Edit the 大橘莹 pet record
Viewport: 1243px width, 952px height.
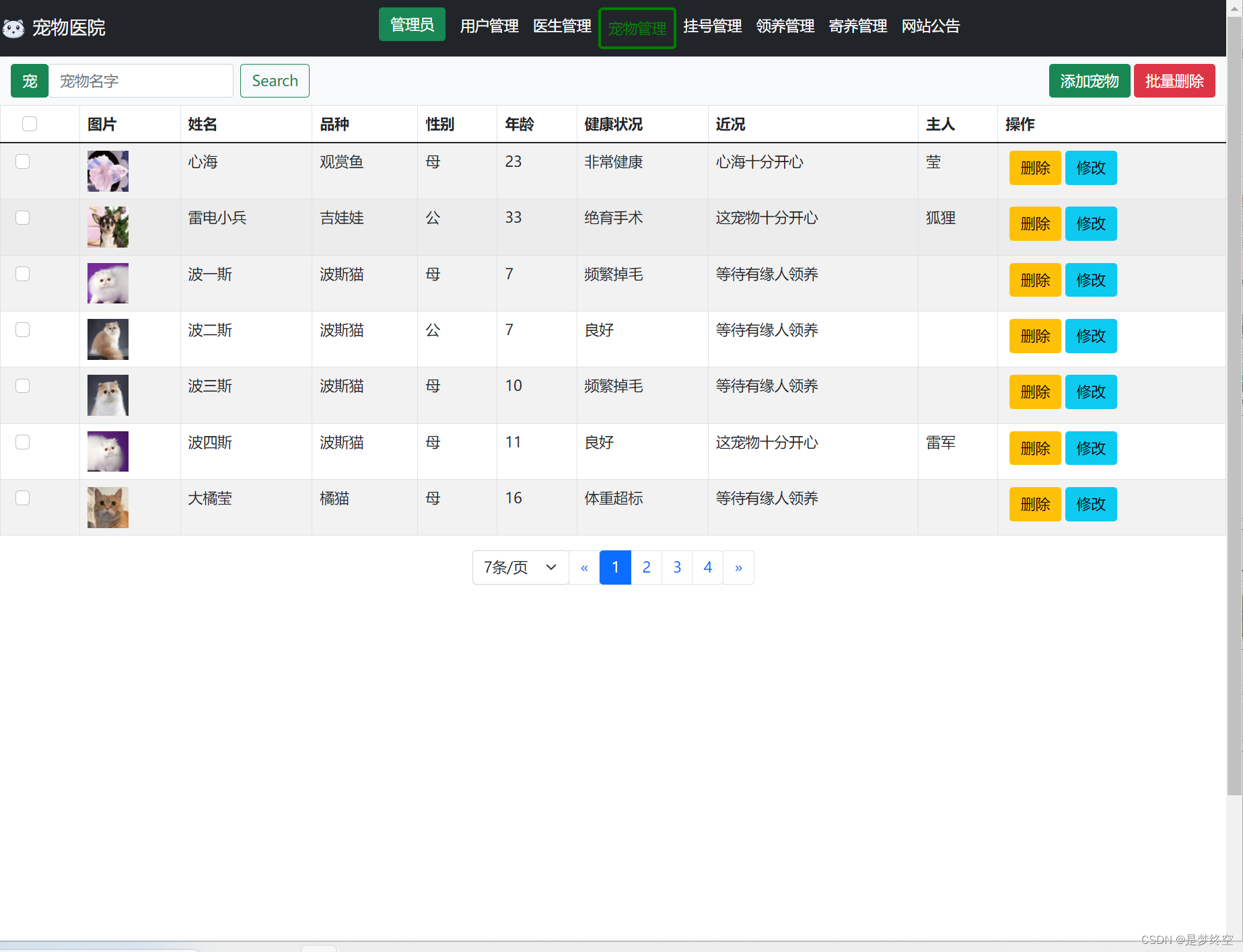[1091, 504]
